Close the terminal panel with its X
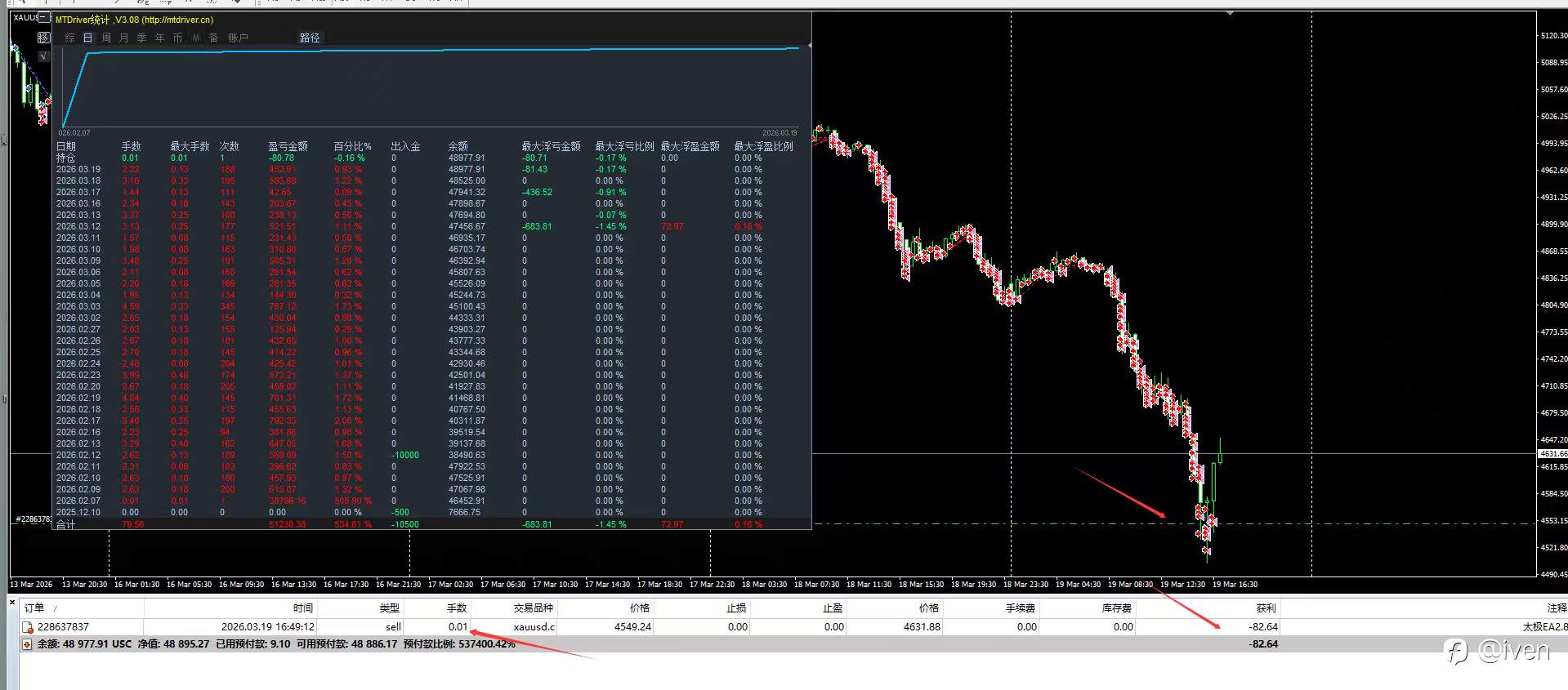 pyautogui.click(x=11, y=603)
